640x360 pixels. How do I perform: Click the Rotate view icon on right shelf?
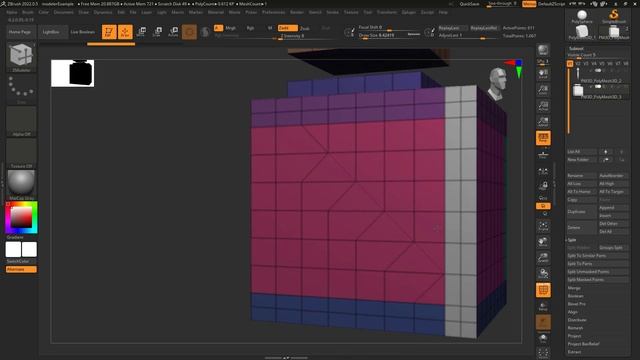[x=543, y=274]
